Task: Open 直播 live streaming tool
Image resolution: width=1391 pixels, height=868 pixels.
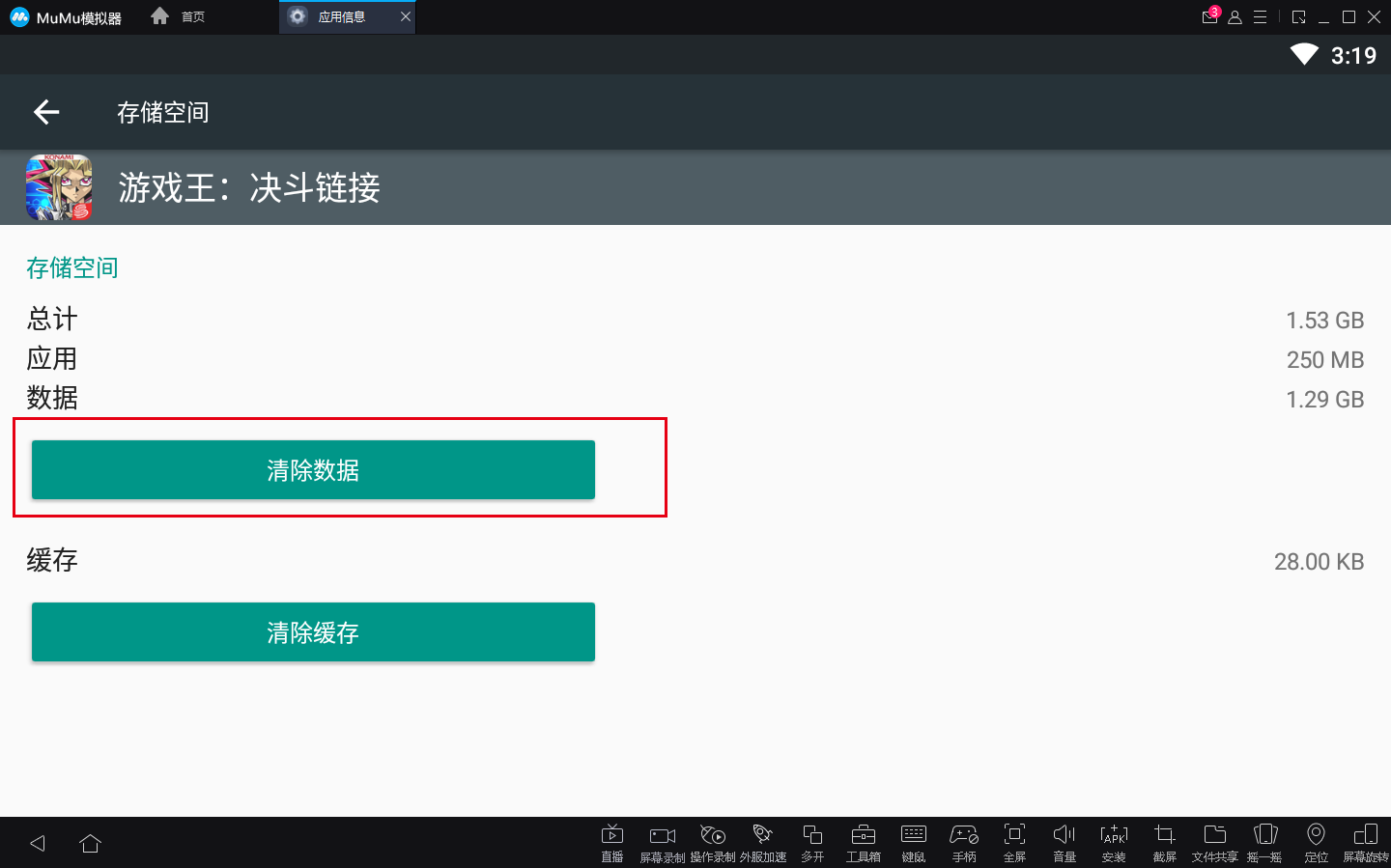Action: point(612,842)
